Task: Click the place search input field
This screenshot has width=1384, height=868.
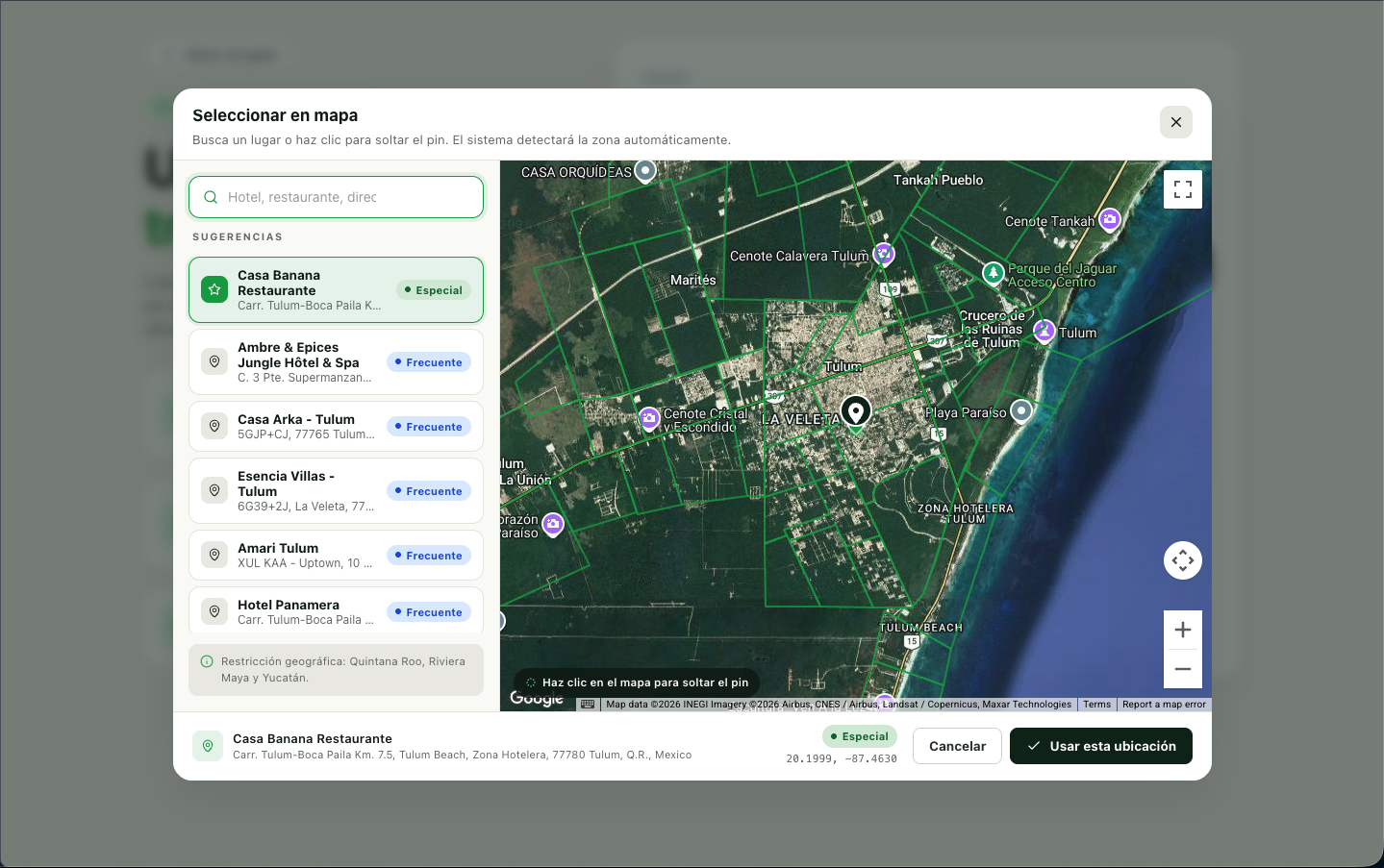Action: [336, 197]
